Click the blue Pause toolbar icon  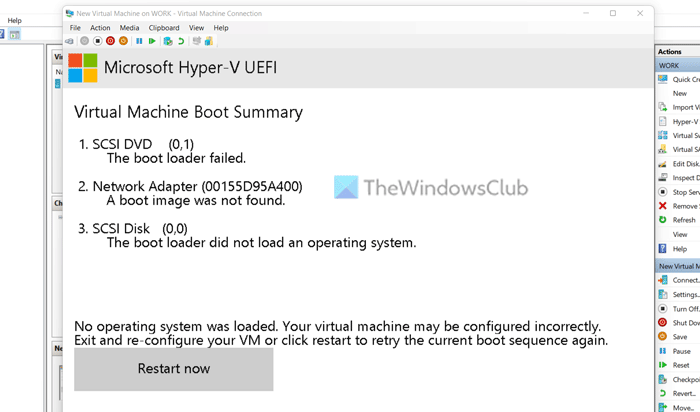click(x=139, y=41)
